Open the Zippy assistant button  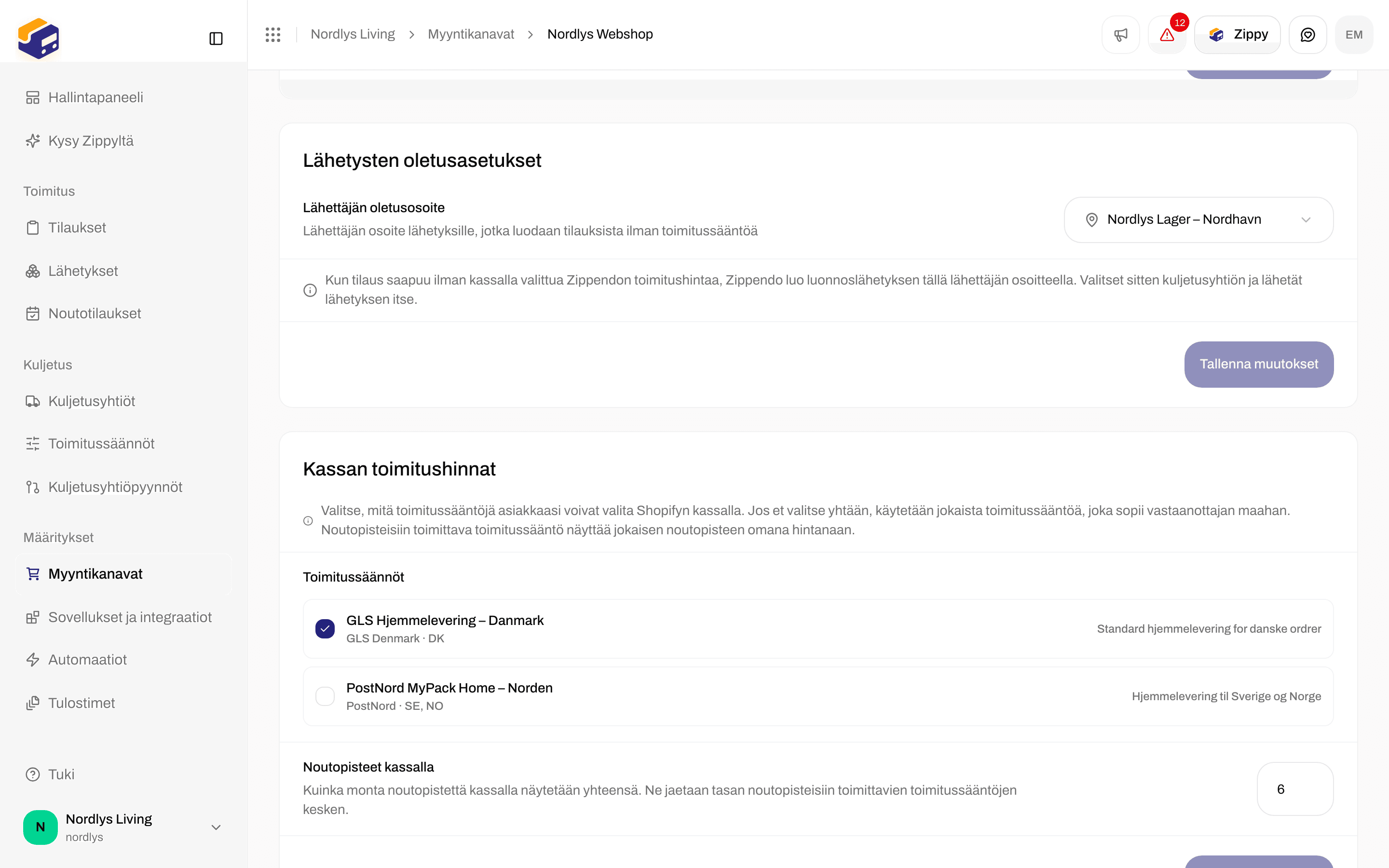(1238, 34)
